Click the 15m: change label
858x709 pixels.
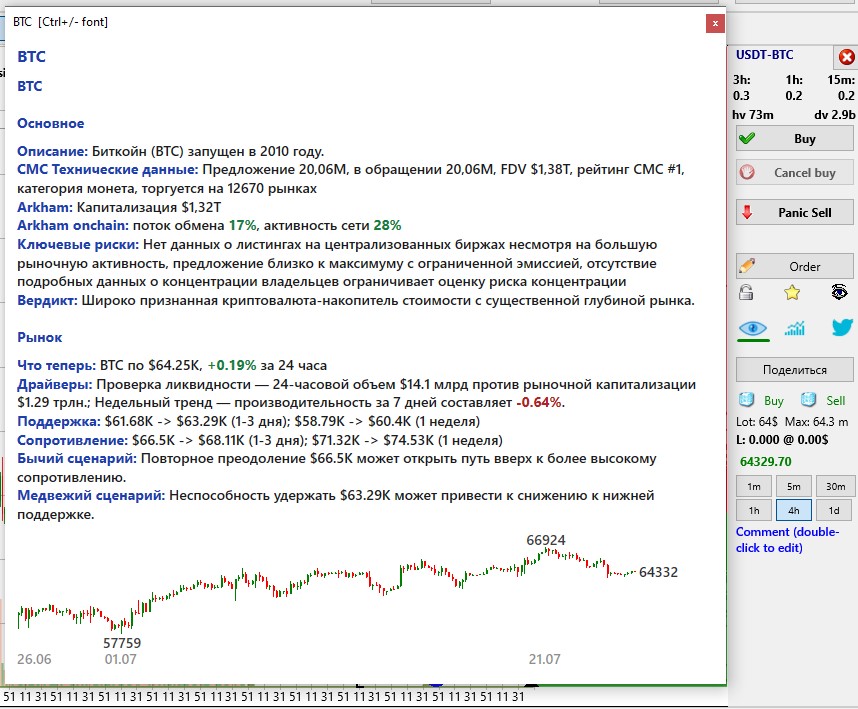(x=841, y=80)
